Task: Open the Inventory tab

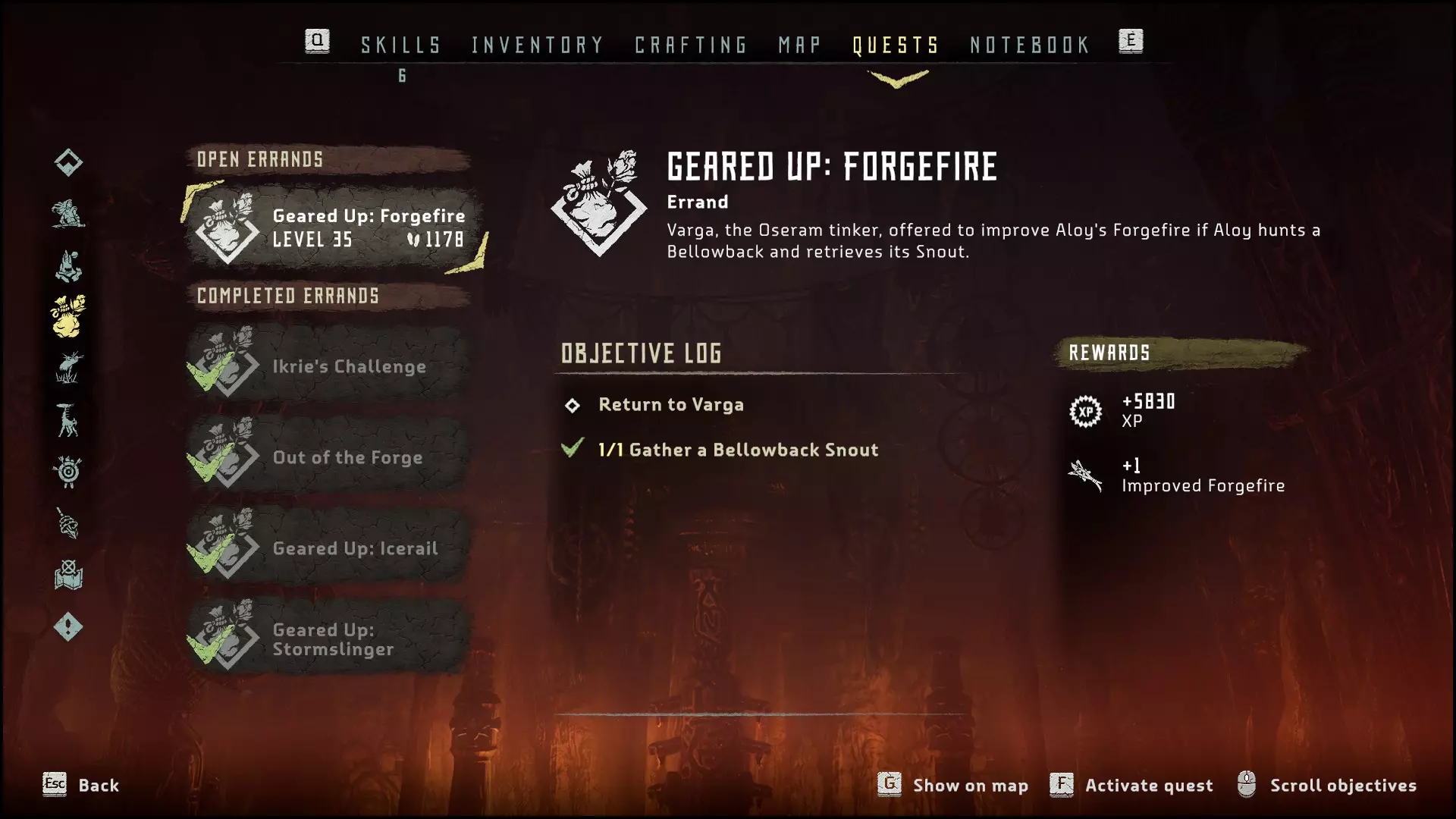Action: tap(538, 45)
